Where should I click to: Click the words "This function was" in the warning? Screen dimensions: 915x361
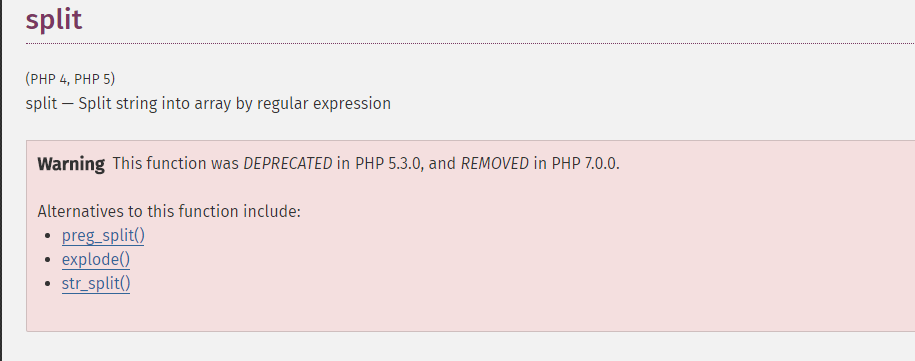point(176,164)
